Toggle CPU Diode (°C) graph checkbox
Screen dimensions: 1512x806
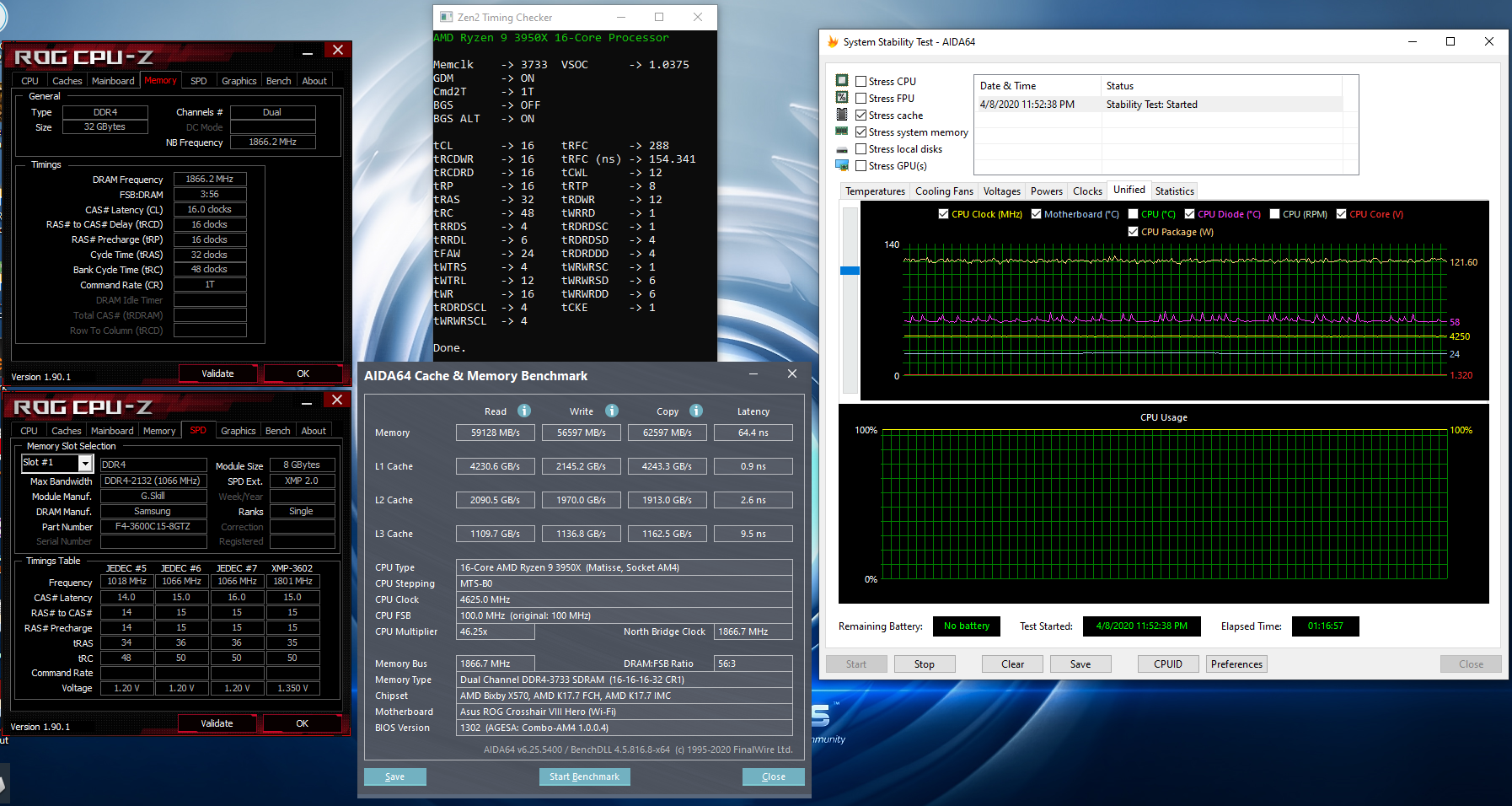click(1189, 214)
